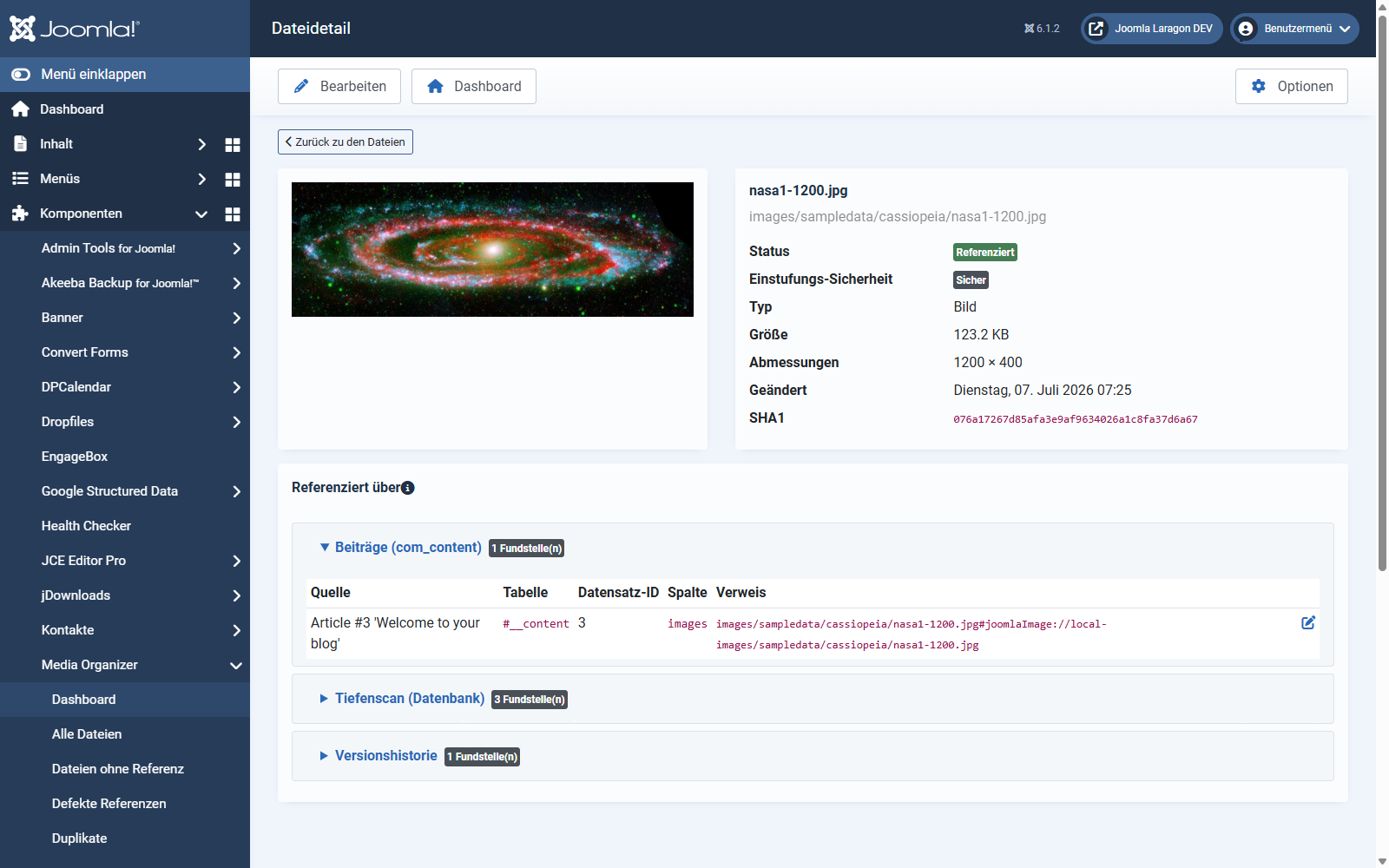This screenshot has height=868, width=1389.
Task: Click the 3 Fundstelle(n) badge
Action: click(x=530, y=700)
